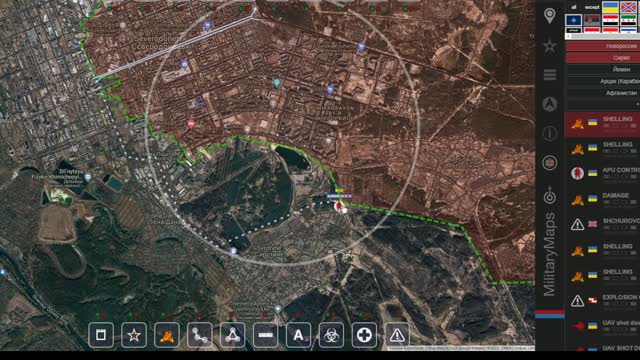This screenshot has width=640, height=360.
Task: Click the warning icon of SHCHUROVO event
Action: pos(577,224)
